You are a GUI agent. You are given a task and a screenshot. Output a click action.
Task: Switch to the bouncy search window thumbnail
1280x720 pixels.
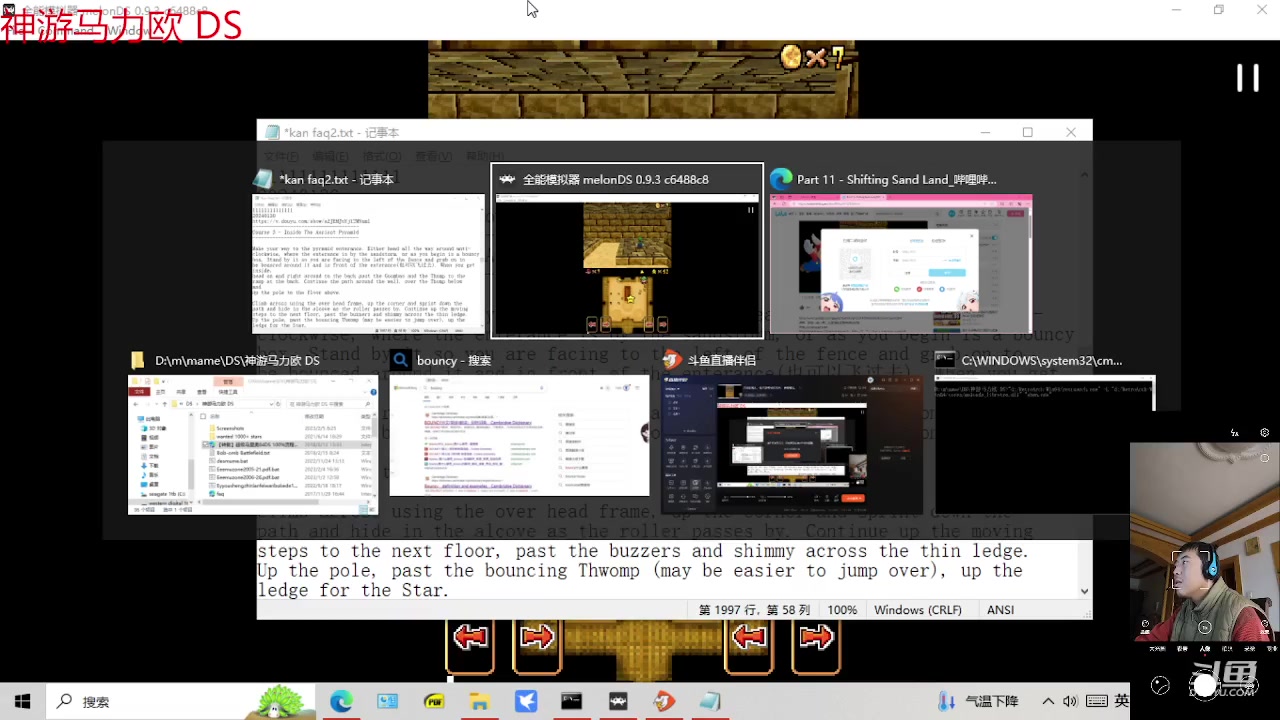point(519,436)
